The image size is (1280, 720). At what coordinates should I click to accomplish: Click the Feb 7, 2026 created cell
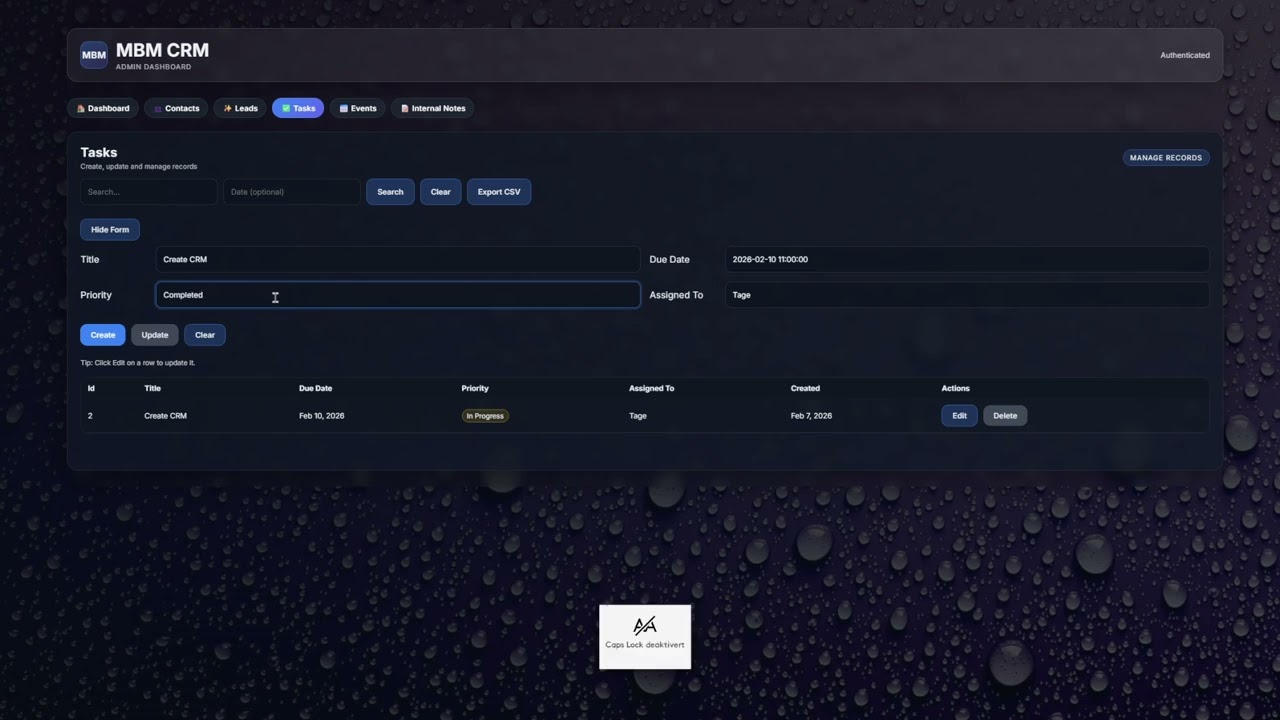click(x=811, y=416)
